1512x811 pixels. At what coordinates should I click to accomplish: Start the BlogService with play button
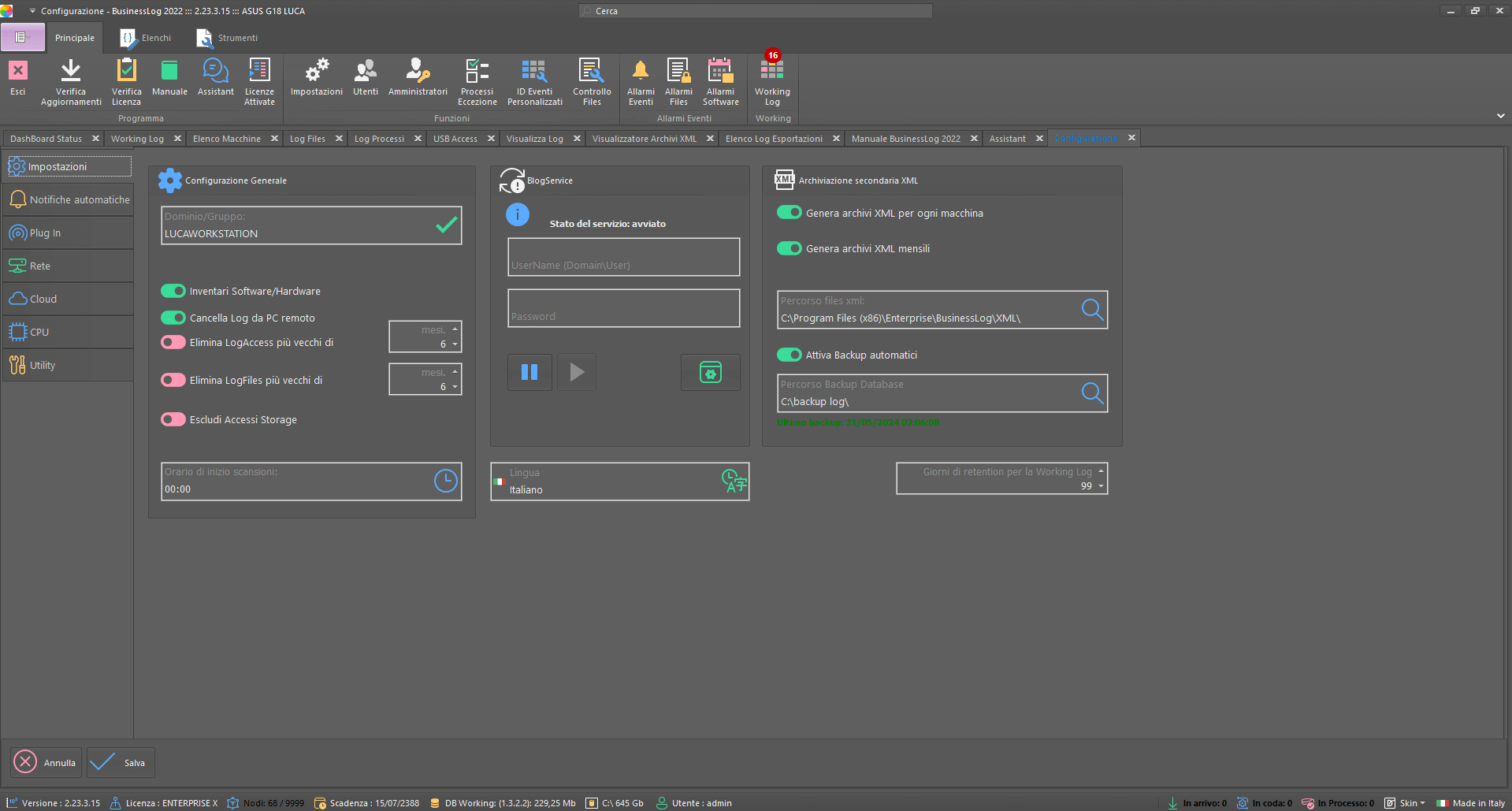(577, 372)
